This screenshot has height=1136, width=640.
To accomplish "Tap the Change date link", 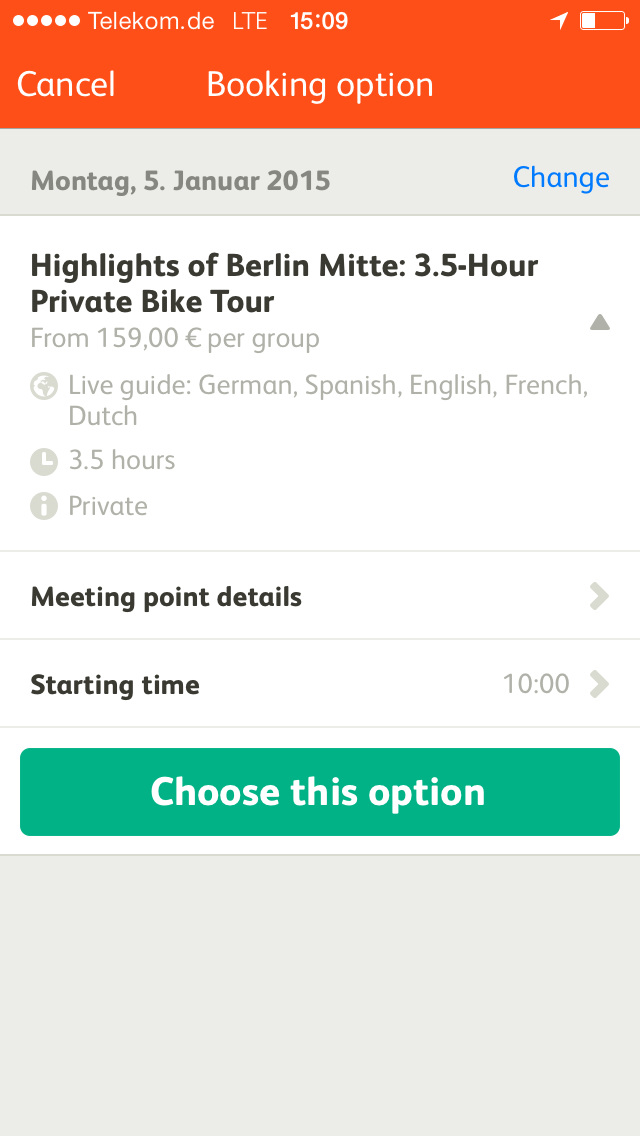I will pos(561,178).
